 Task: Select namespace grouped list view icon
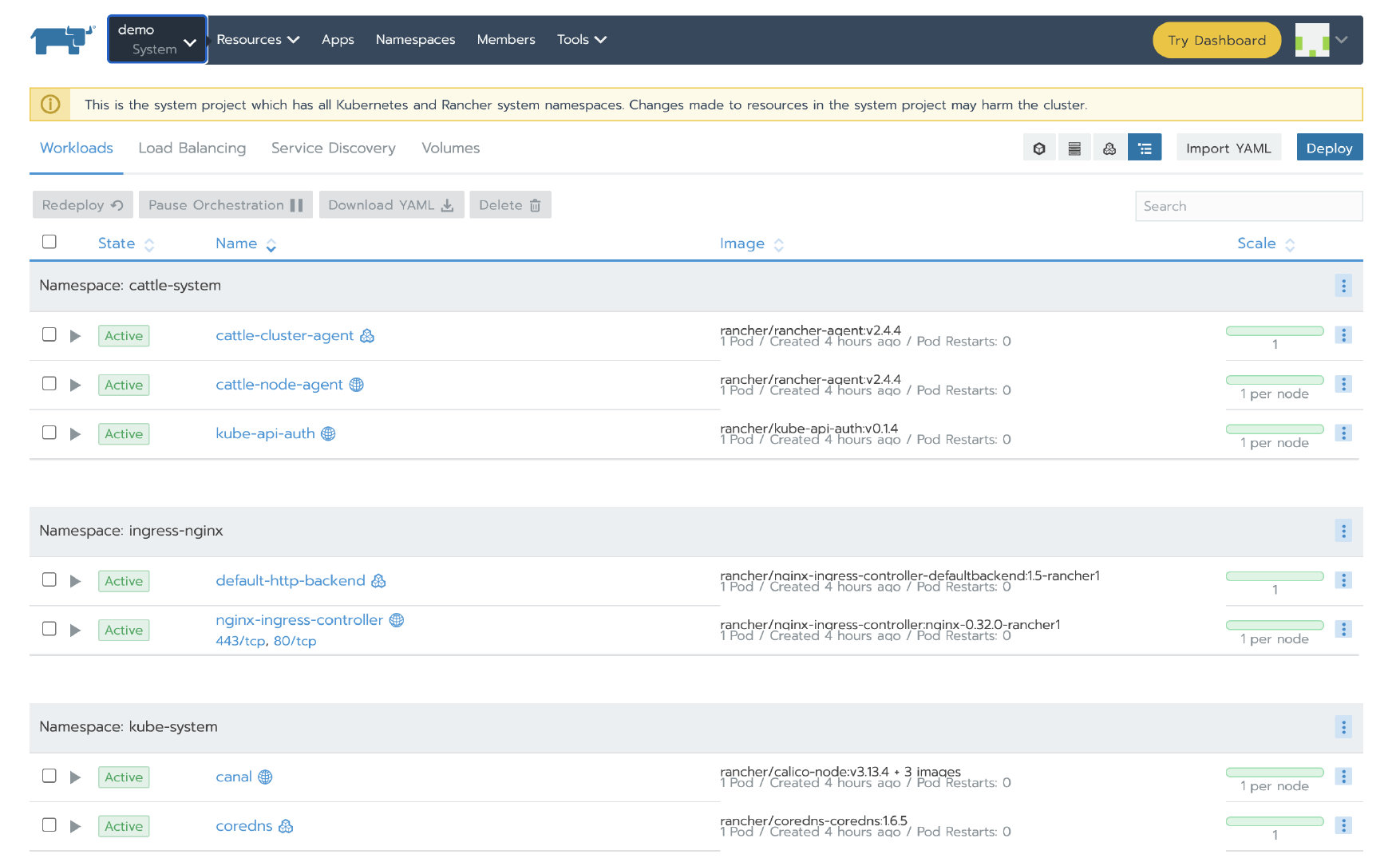tap(1145, 148)
